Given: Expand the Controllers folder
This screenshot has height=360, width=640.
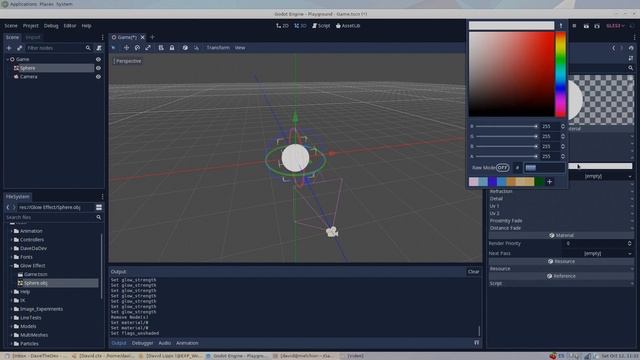Looking at the screenshot, I should [11, 240].
